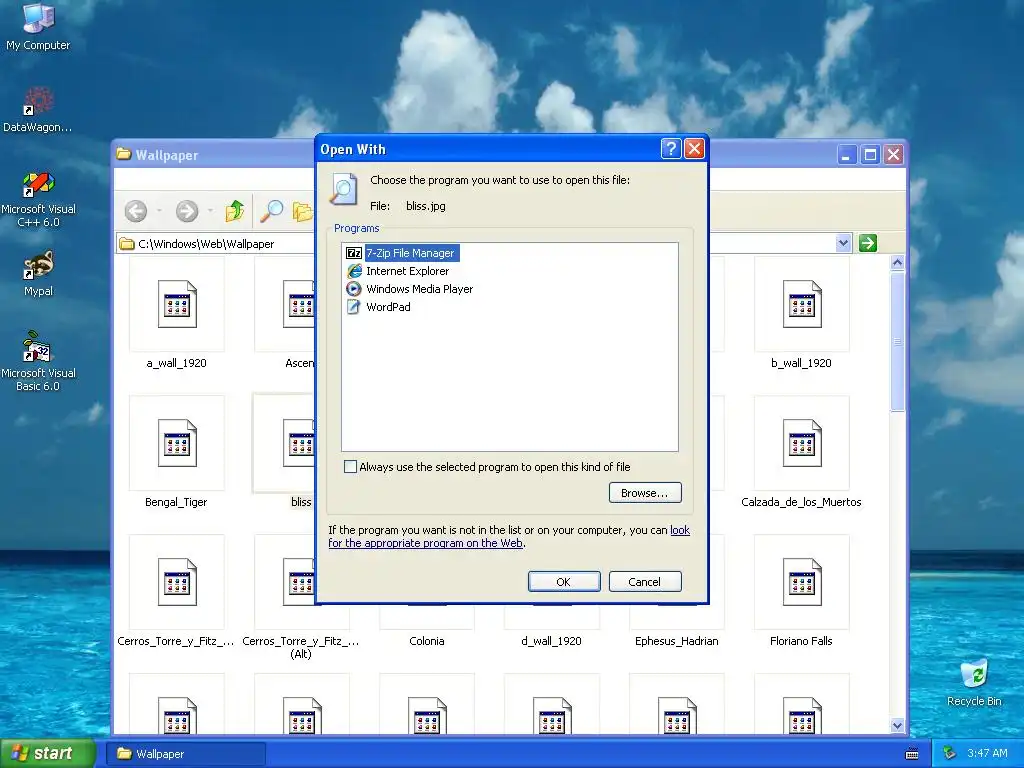Minimize the Wallpaper window

[x=846, y=155]
